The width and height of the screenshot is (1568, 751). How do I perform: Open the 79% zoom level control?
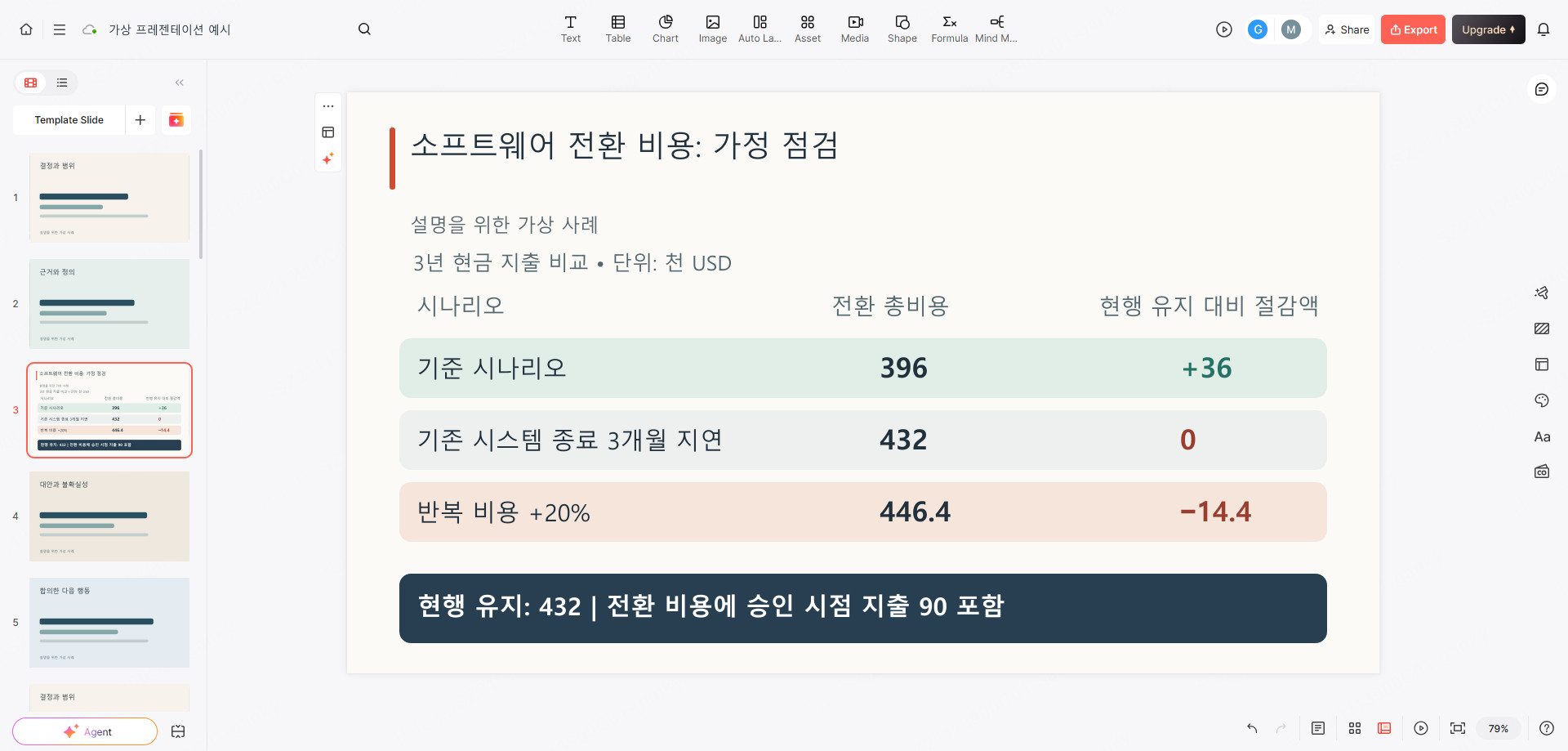[1498, 728]
